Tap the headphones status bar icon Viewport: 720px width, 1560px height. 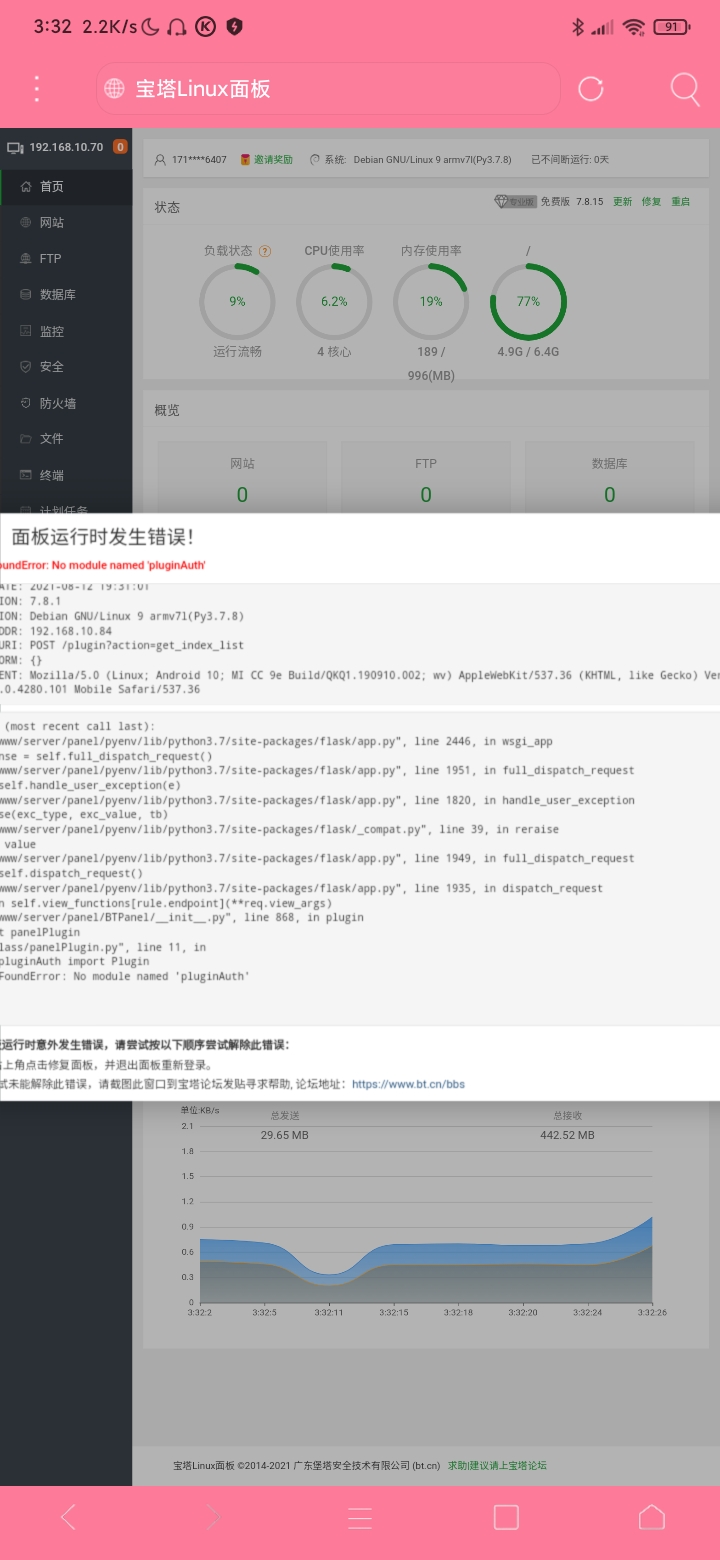click(x=177, y=27)
